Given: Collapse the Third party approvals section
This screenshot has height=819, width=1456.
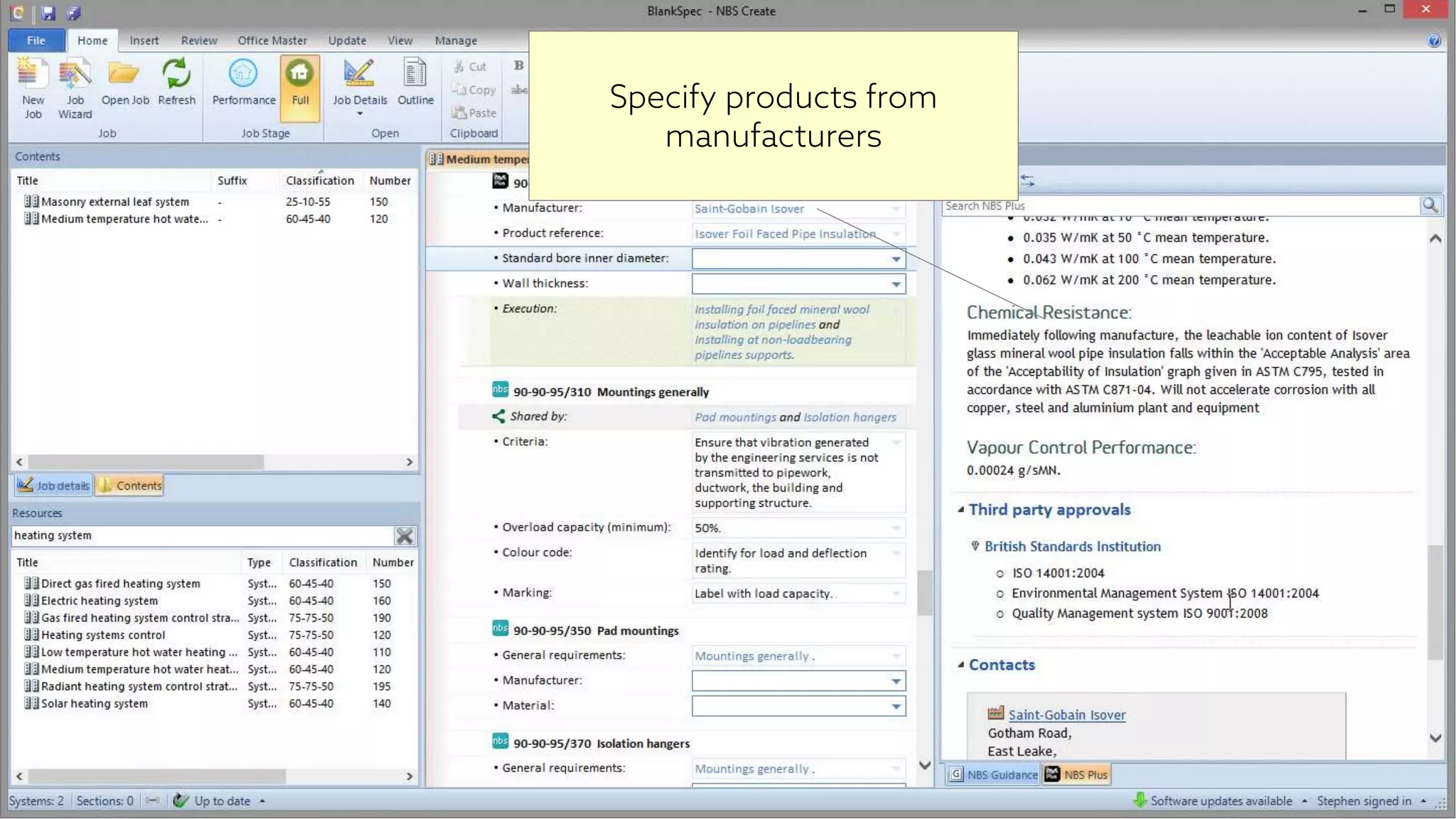Looking at the screenshot, I should pos(960,510).
